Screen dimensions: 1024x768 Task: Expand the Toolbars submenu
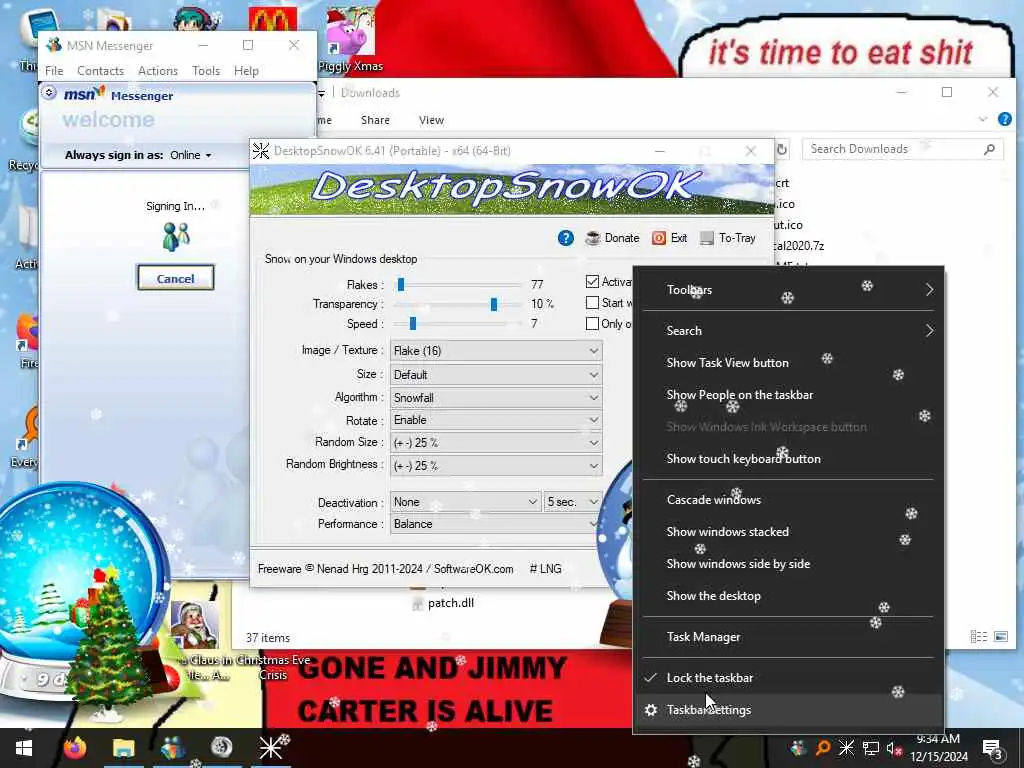[788, 290]
